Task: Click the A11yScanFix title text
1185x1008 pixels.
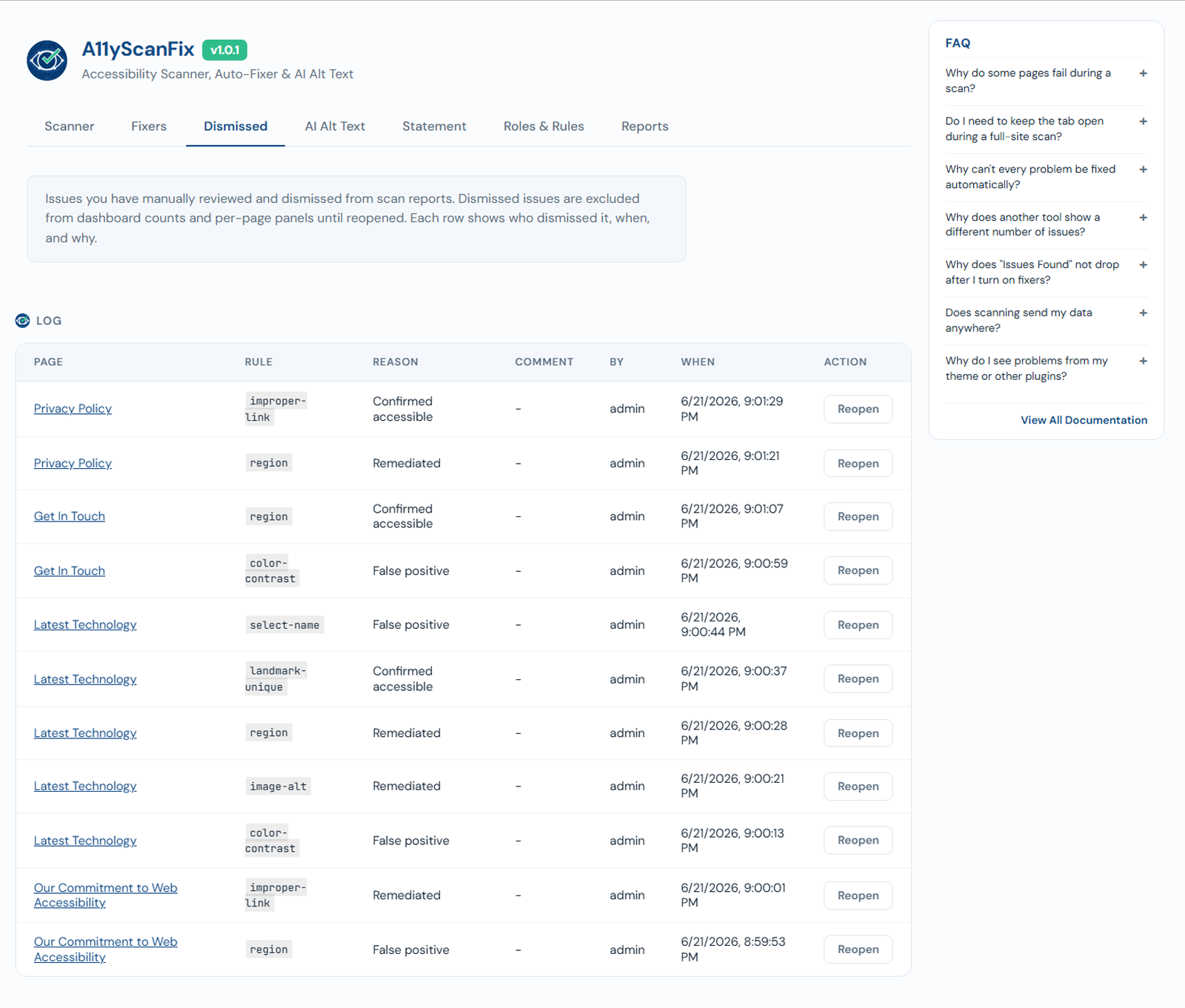Action: [138, 50]
